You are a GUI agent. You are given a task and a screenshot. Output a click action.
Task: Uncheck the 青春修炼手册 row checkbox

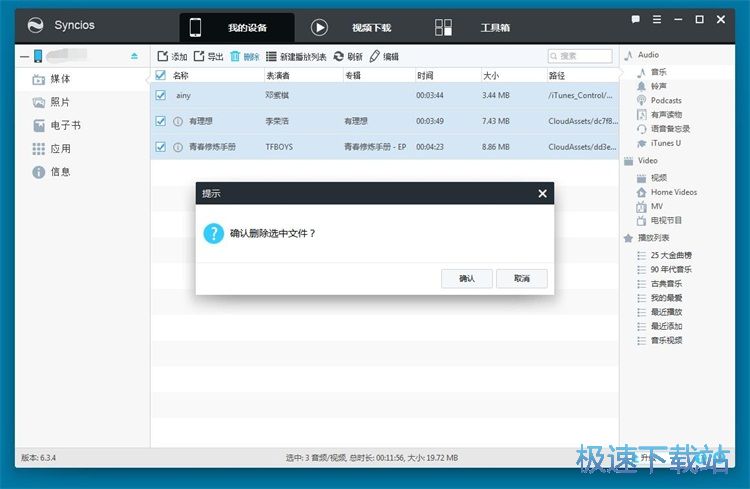coord(161,147)
